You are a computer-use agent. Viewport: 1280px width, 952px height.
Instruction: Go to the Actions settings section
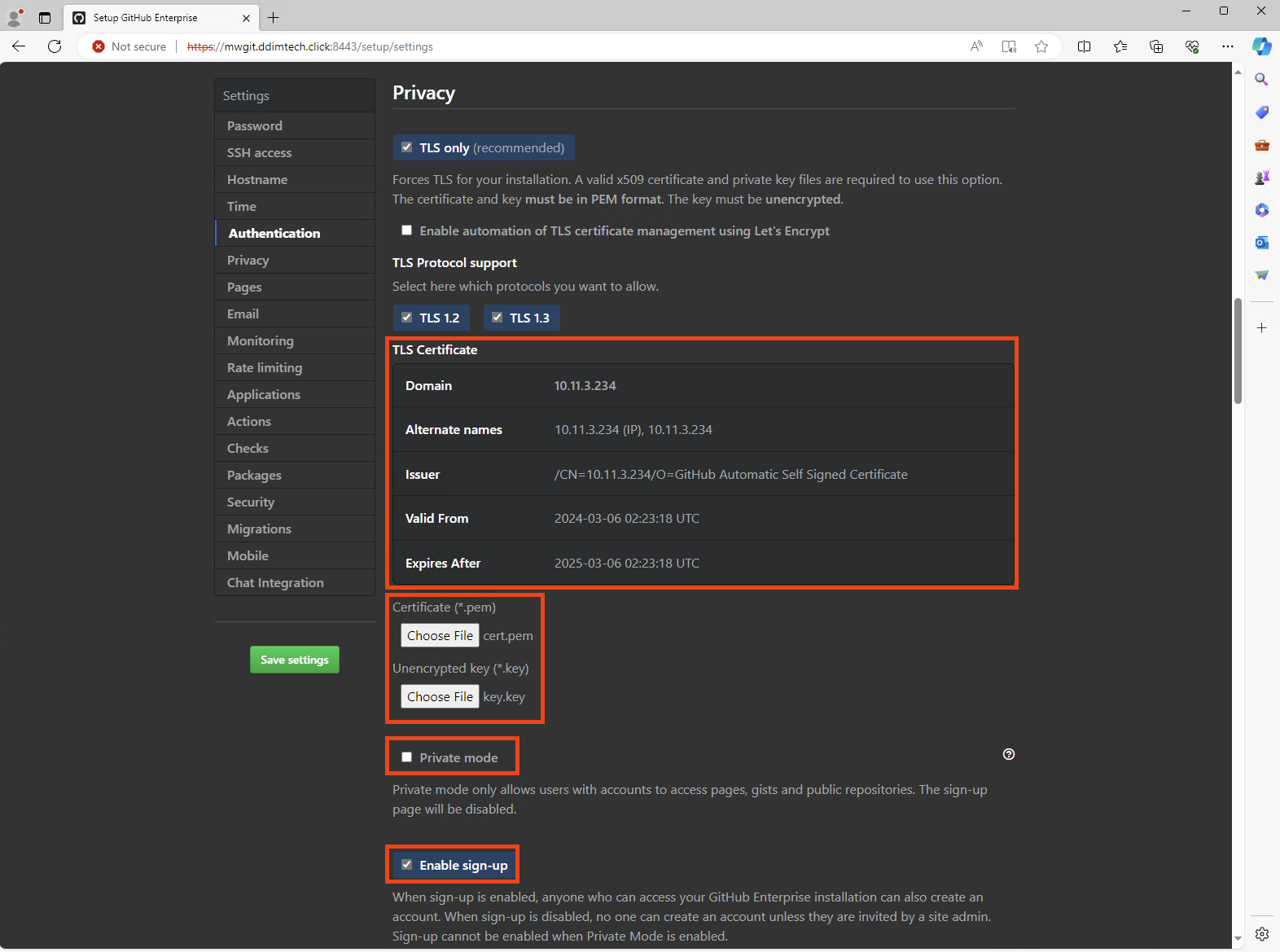point(295,421)
